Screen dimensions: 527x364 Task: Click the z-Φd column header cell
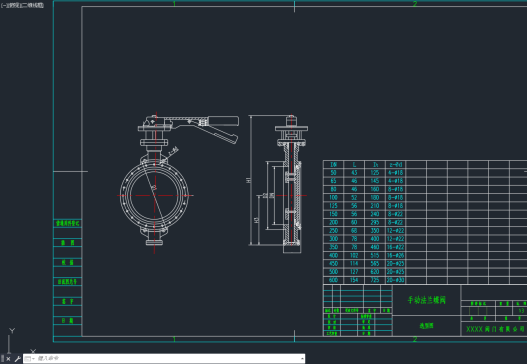[x=395, y=165]
